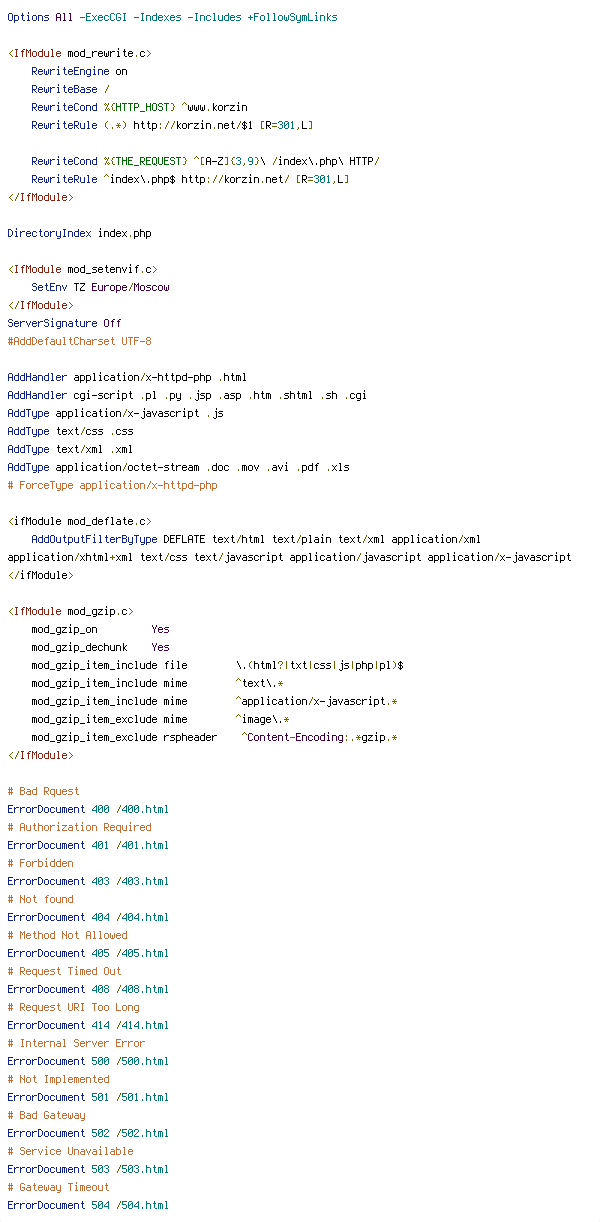Click the # Not found comment
This screenshot has height=1222, width=600.
coord(40,899)
